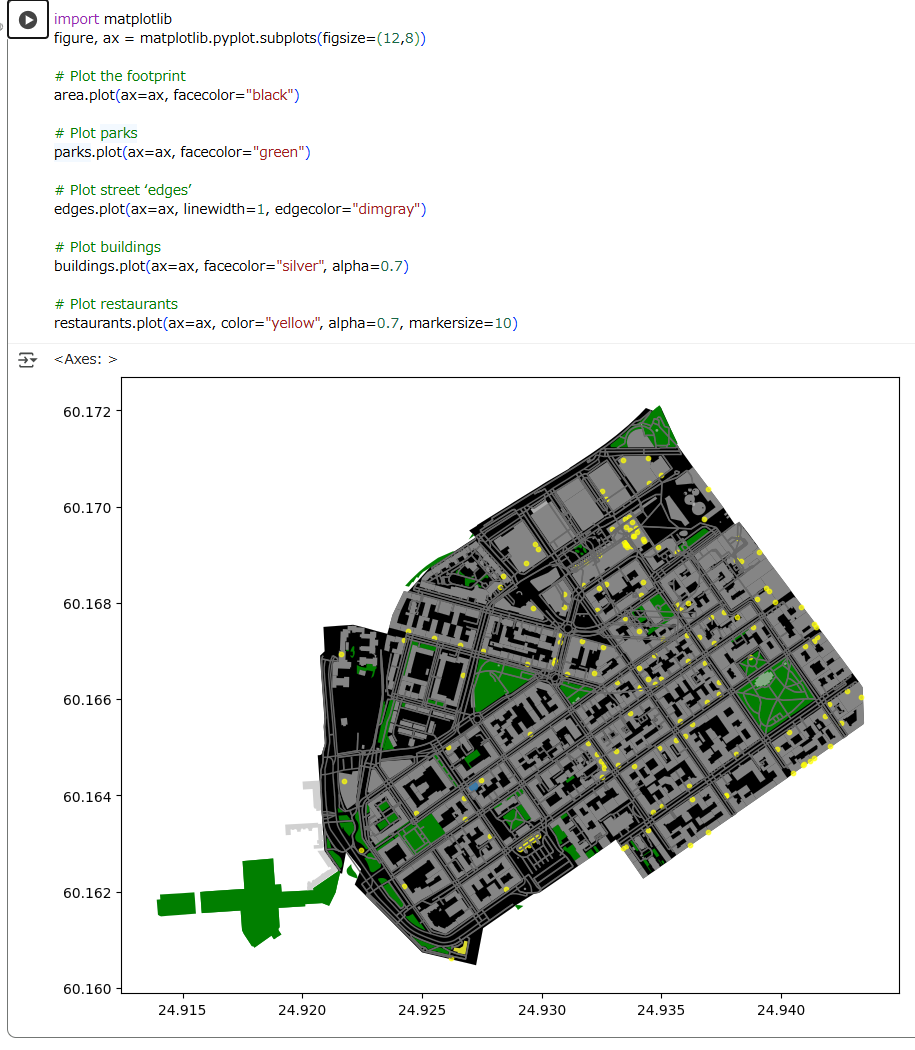Click y-axis tick label 60.168
This screenshot has width=915, height=1050.
(x=87, y=604)
